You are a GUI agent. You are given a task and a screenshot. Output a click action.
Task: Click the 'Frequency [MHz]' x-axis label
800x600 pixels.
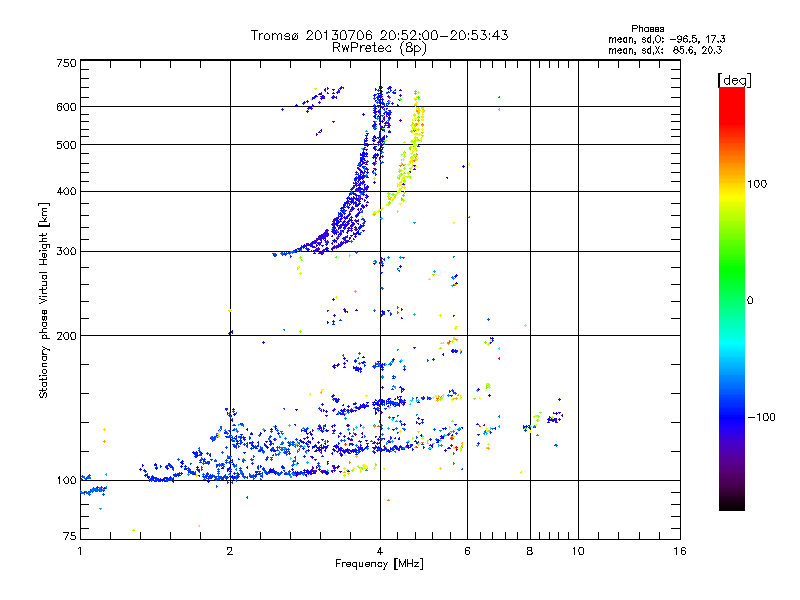379,564
